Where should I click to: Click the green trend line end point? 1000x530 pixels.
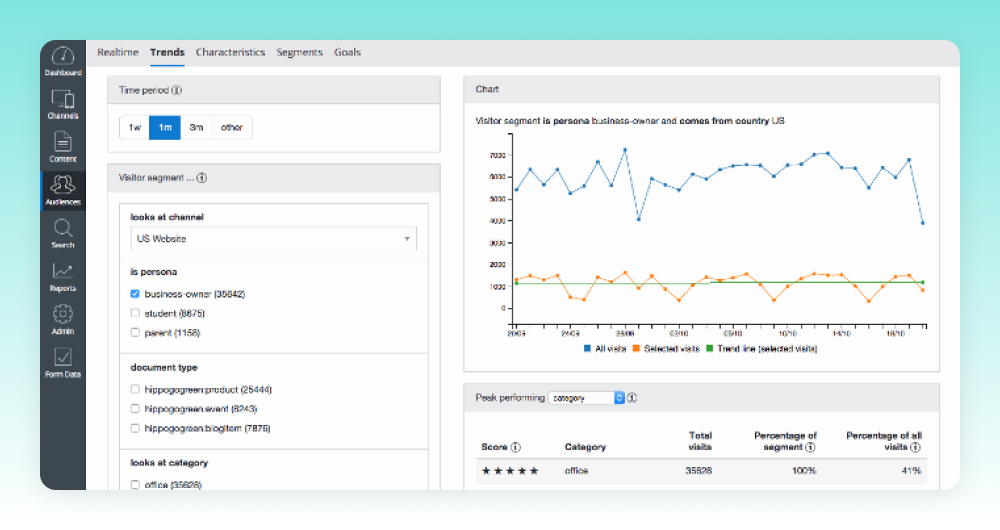point(923,283)
